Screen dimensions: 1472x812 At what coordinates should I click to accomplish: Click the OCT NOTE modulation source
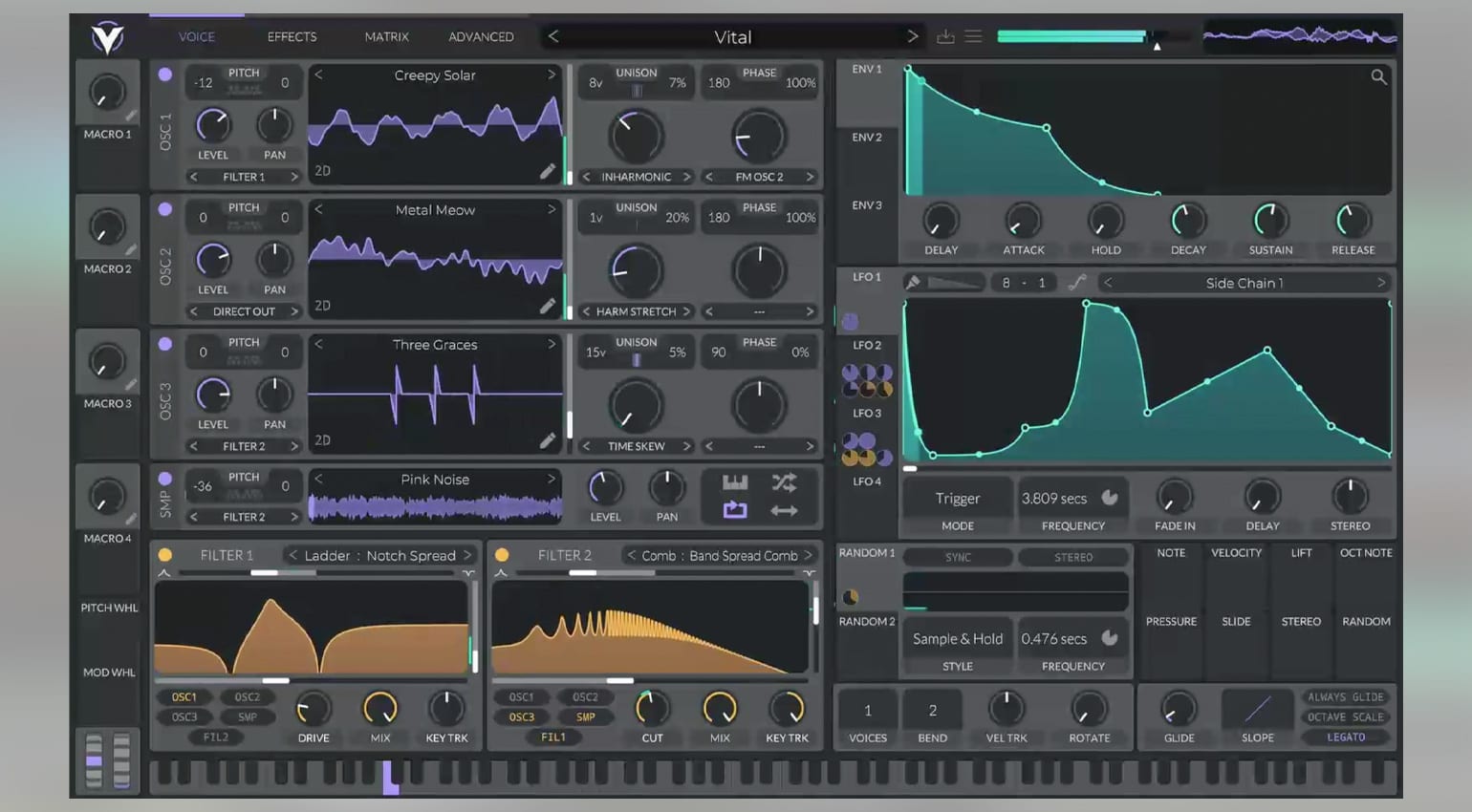point(1366,552)
